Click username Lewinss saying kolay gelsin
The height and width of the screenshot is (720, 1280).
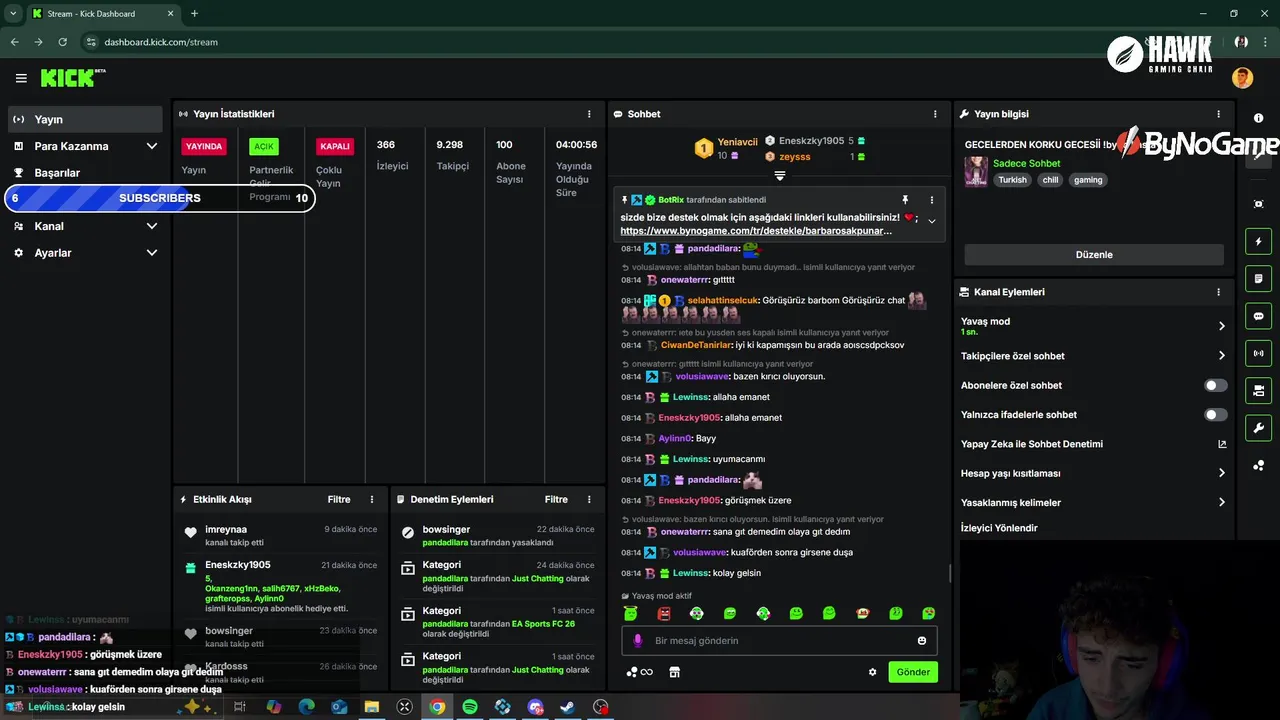pyautogui.click(x=691, y=573)
